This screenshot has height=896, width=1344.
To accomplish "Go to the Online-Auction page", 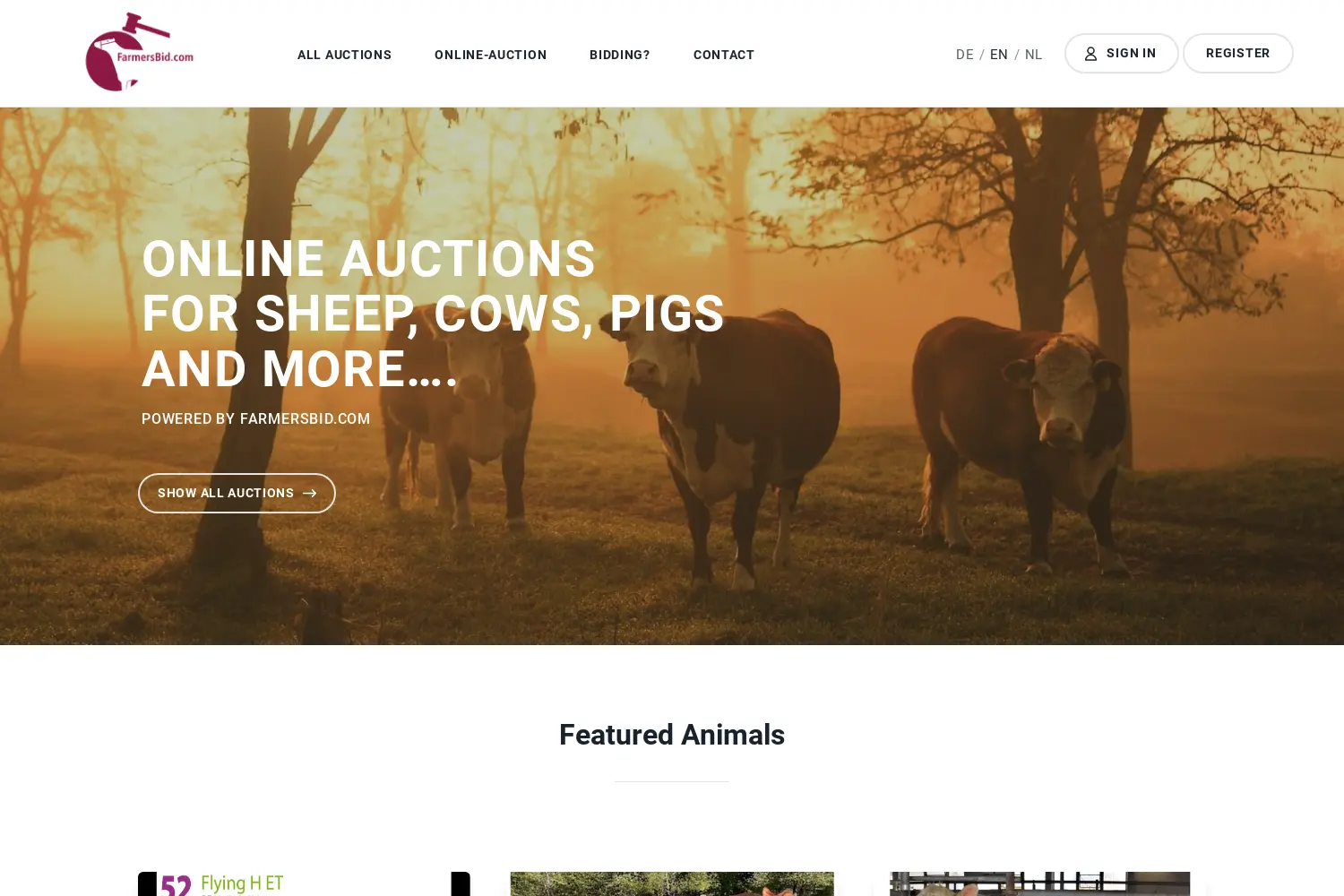I will 490,55.
